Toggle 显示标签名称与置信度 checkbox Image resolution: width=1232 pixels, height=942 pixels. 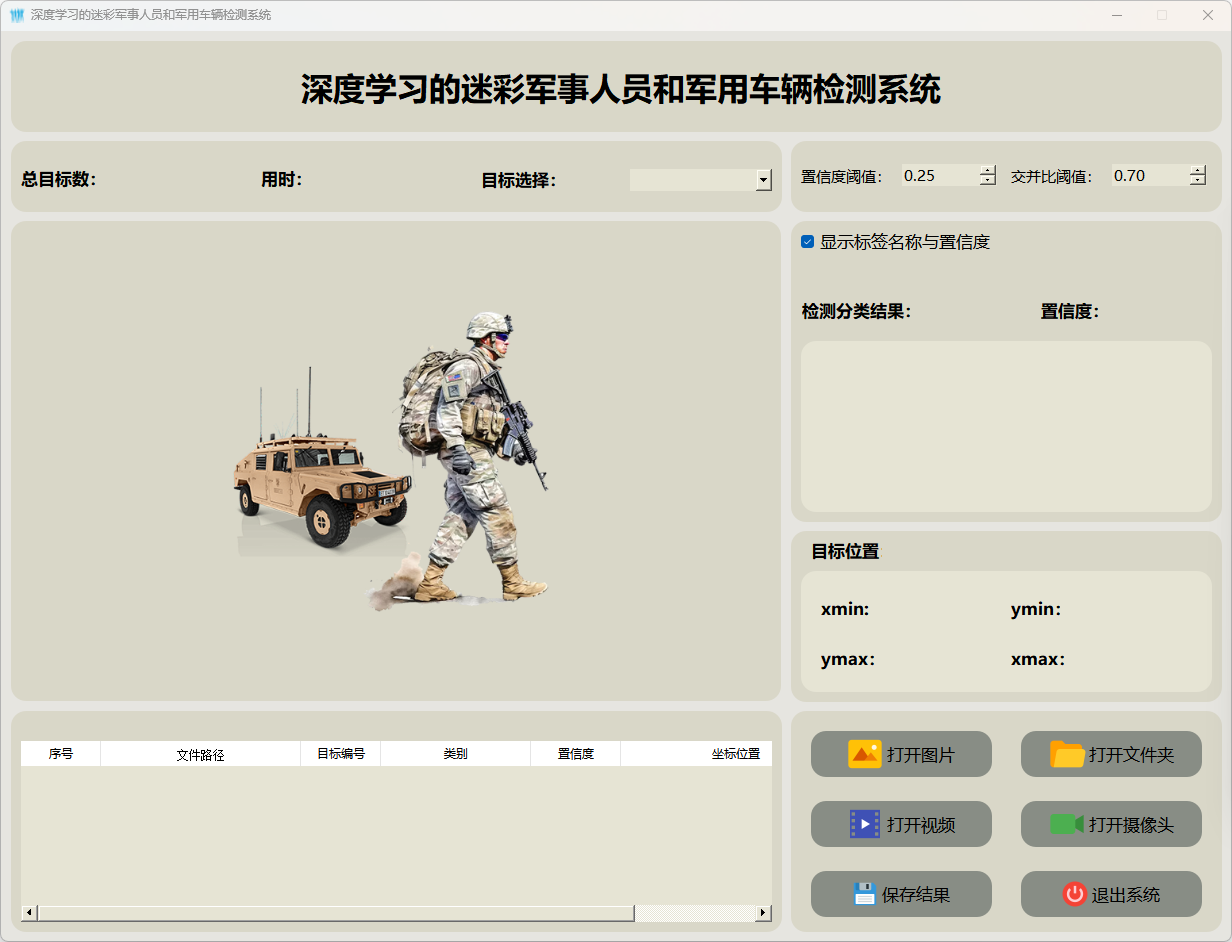808,242
